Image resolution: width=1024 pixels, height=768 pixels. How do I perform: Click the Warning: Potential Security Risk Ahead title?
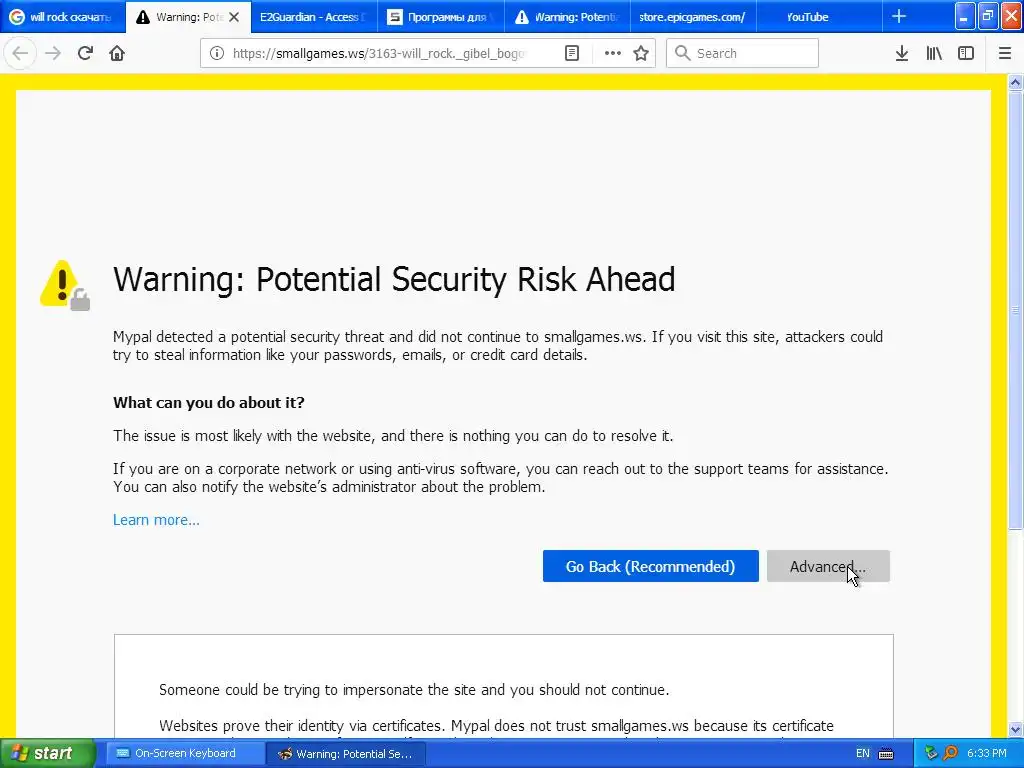coord(394,280)
